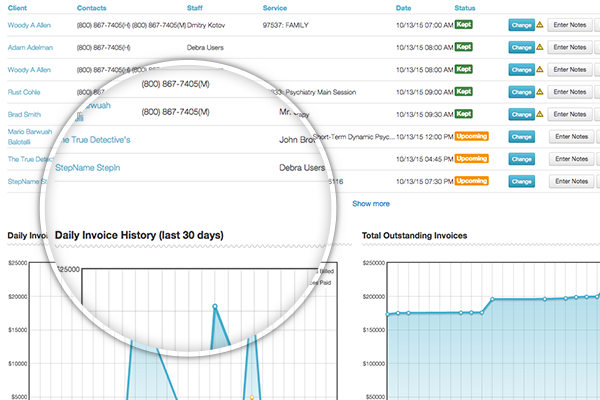Viewport: 600px width, 400px height.
Task: Select staff name Dmitry Kotov
Action: tap(206, 25)
